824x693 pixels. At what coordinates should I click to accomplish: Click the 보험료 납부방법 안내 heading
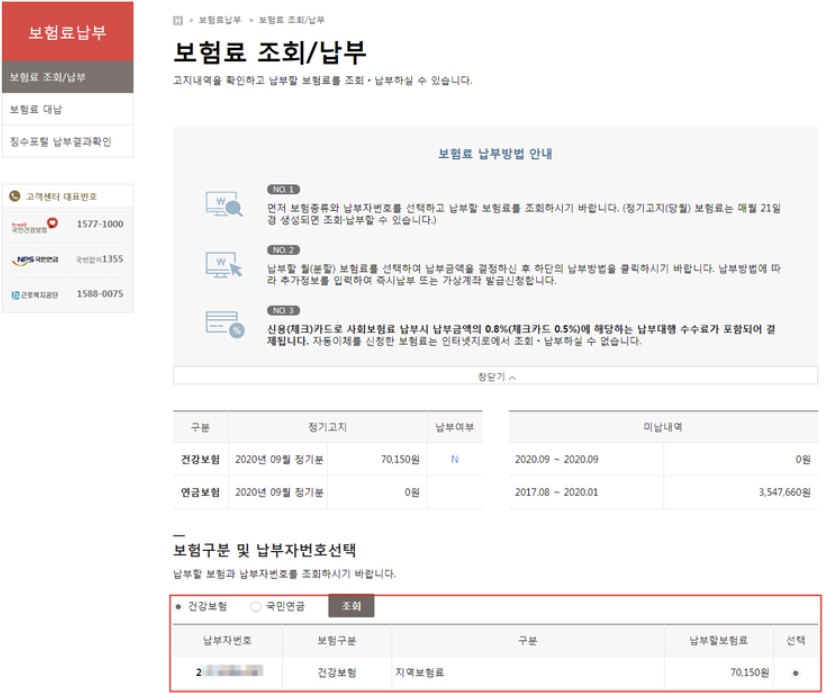point(495,153)
